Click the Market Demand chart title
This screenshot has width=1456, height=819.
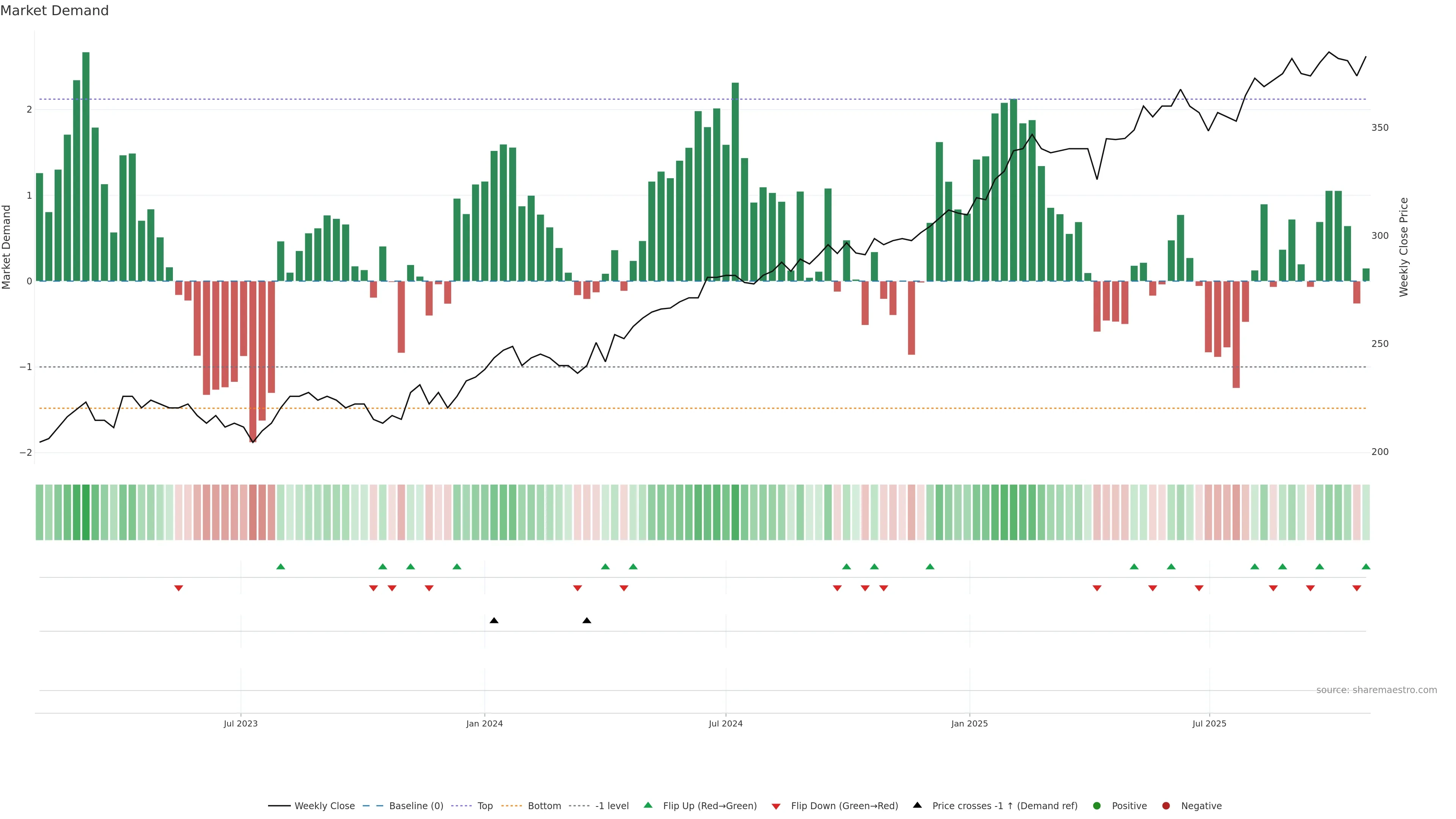tap(54, 11)
